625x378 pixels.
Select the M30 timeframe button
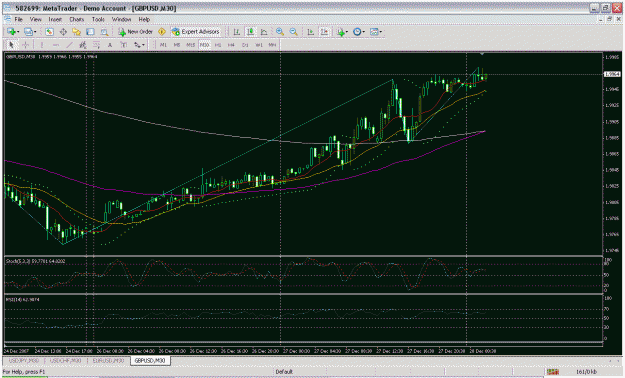[204, 45]
